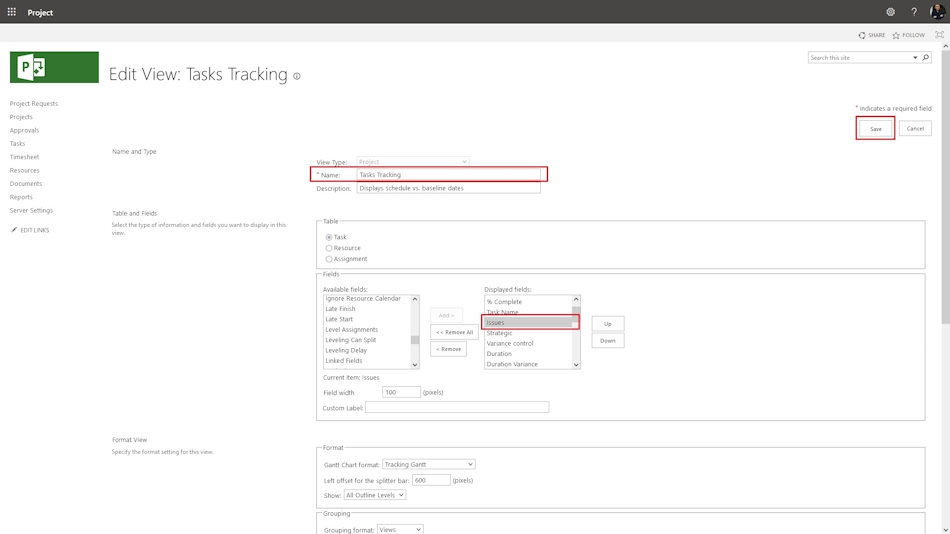Click the splitter bar offset input
950x534 pixels.
pyautogui.click(x=431, y=480)
